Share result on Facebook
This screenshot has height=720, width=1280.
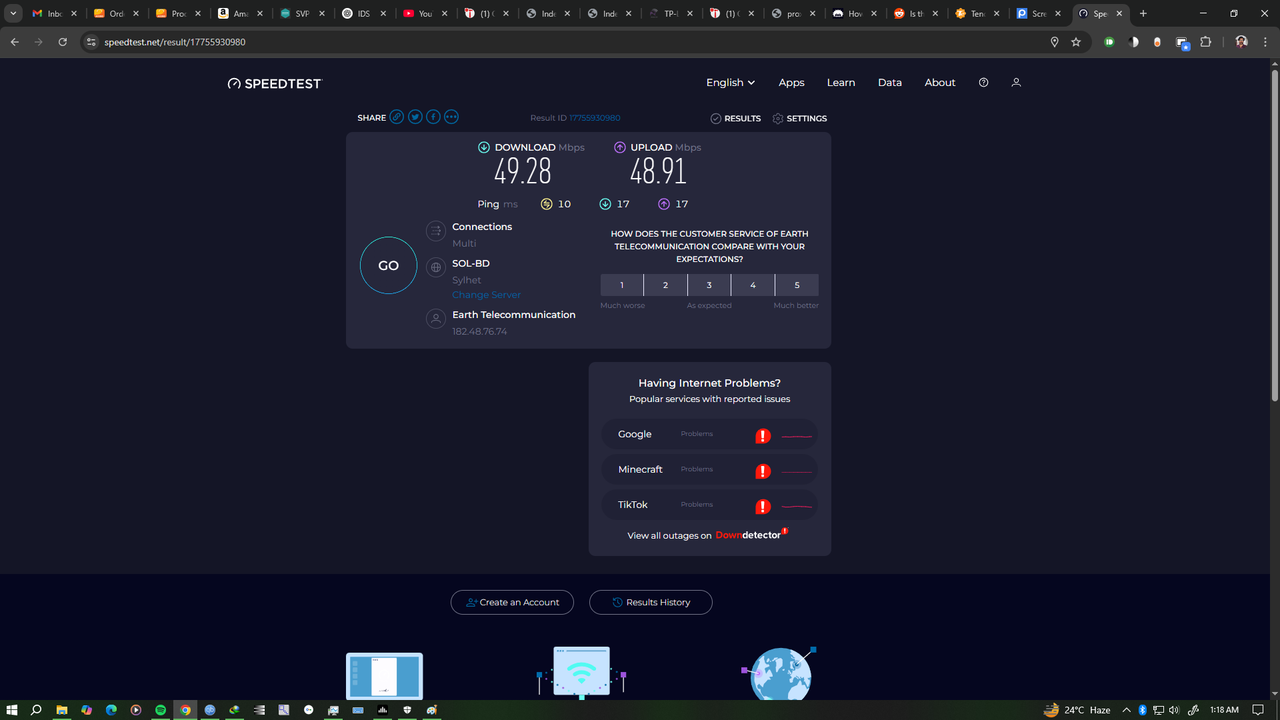[433, 117]
